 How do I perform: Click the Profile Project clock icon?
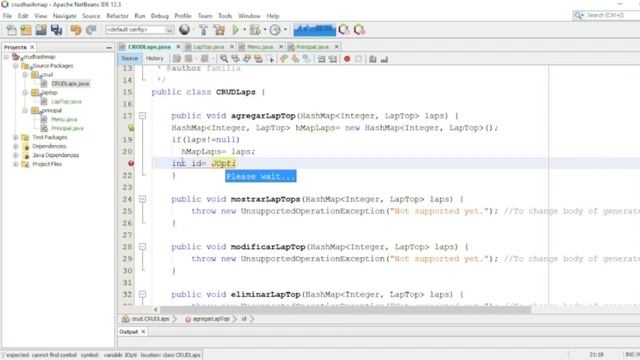tap(275, 30)
